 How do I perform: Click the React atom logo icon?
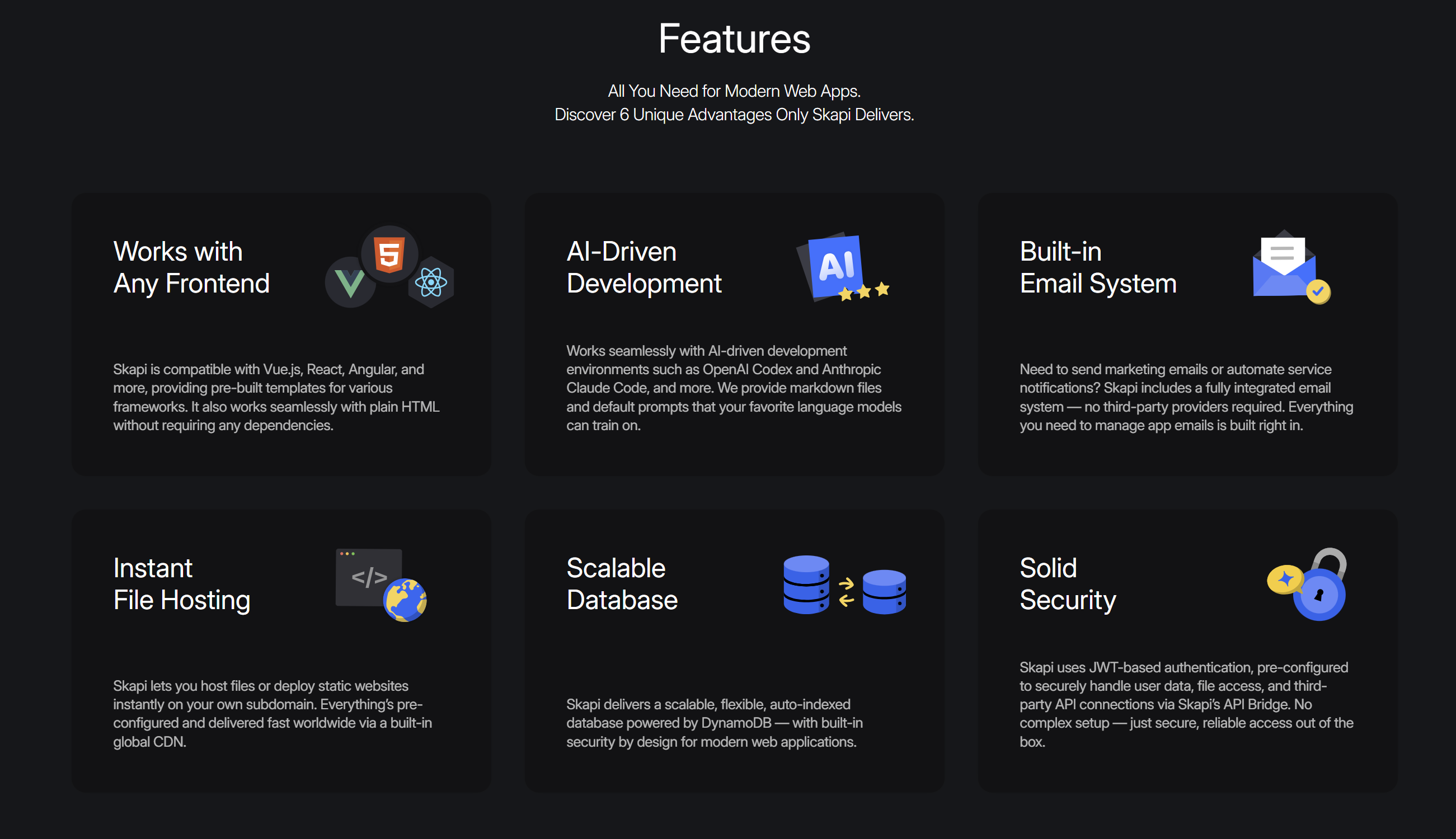pyautogui.click(x=430, y=282)
